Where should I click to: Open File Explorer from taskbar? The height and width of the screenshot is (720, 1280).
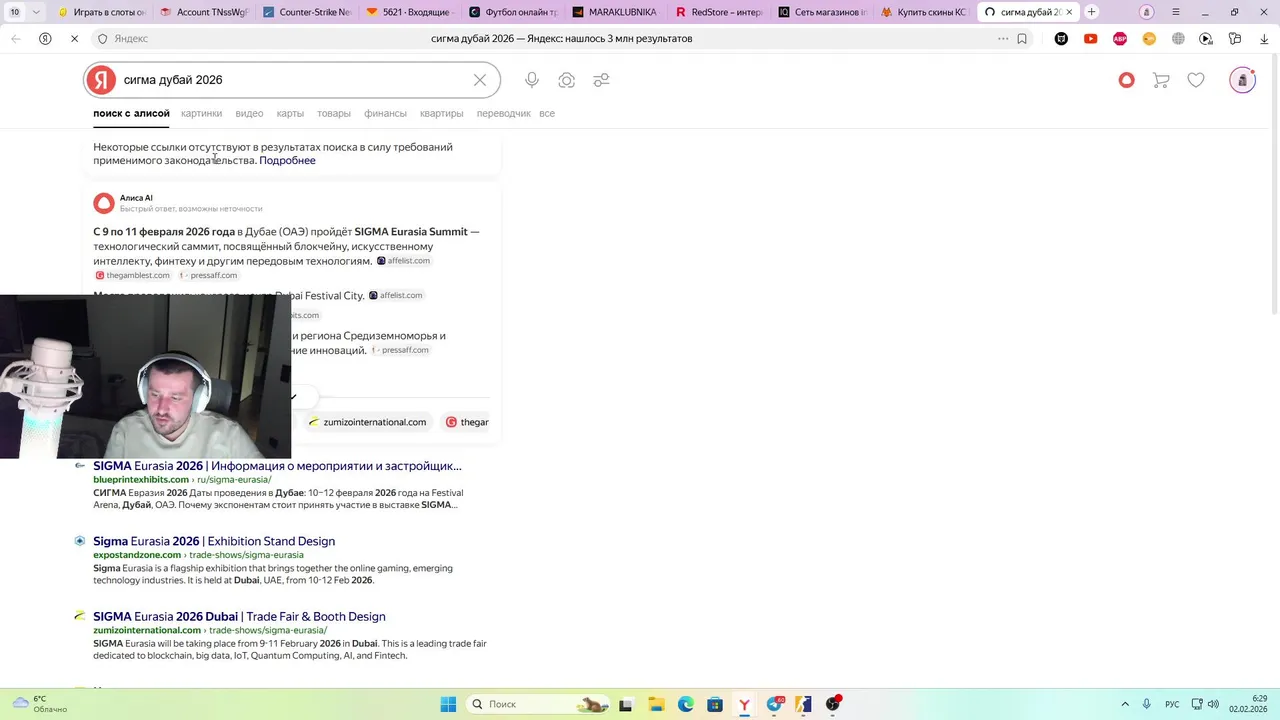pos(655,704)
